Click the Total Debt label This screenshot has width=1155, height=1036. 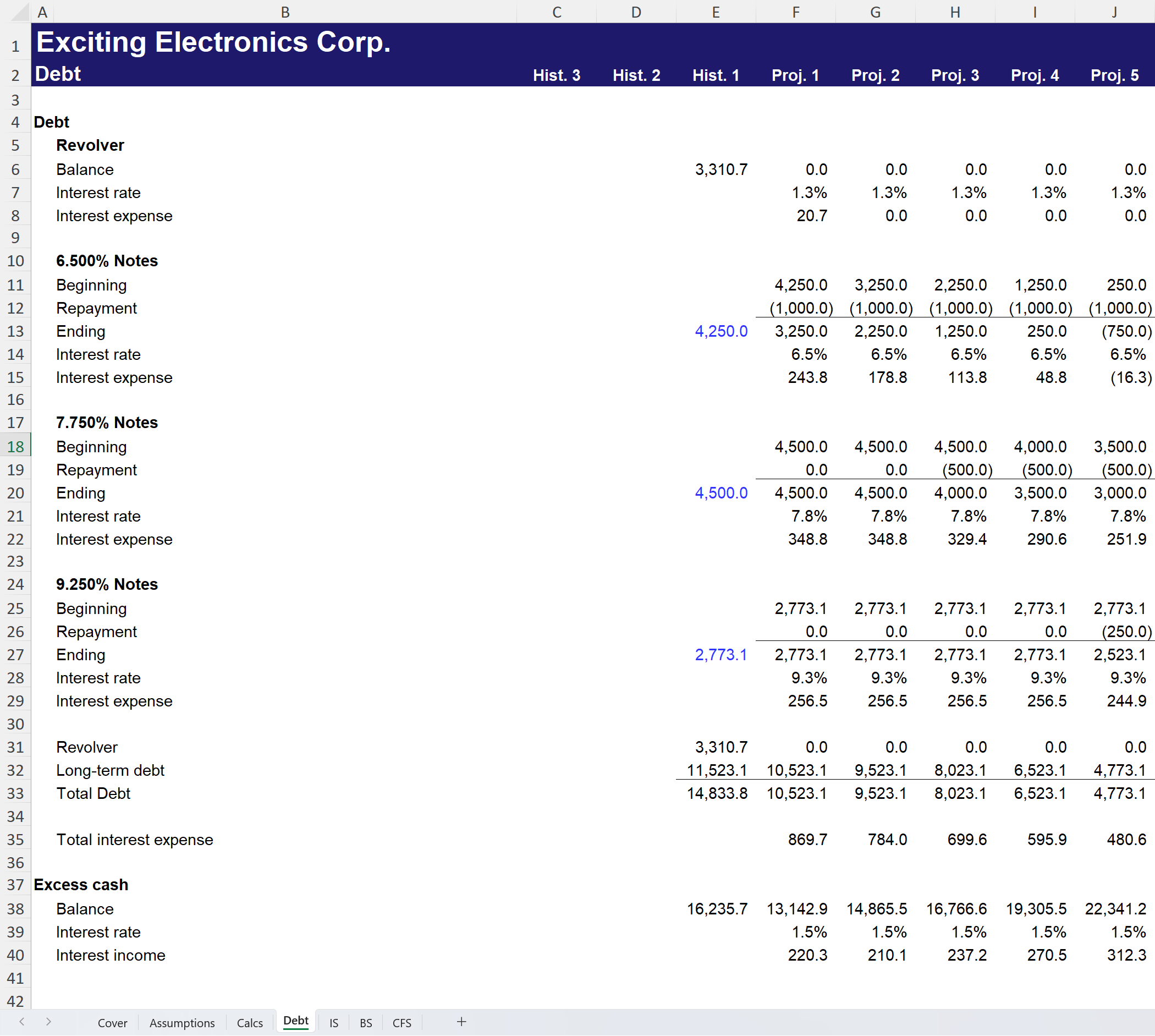pos(94,793)
